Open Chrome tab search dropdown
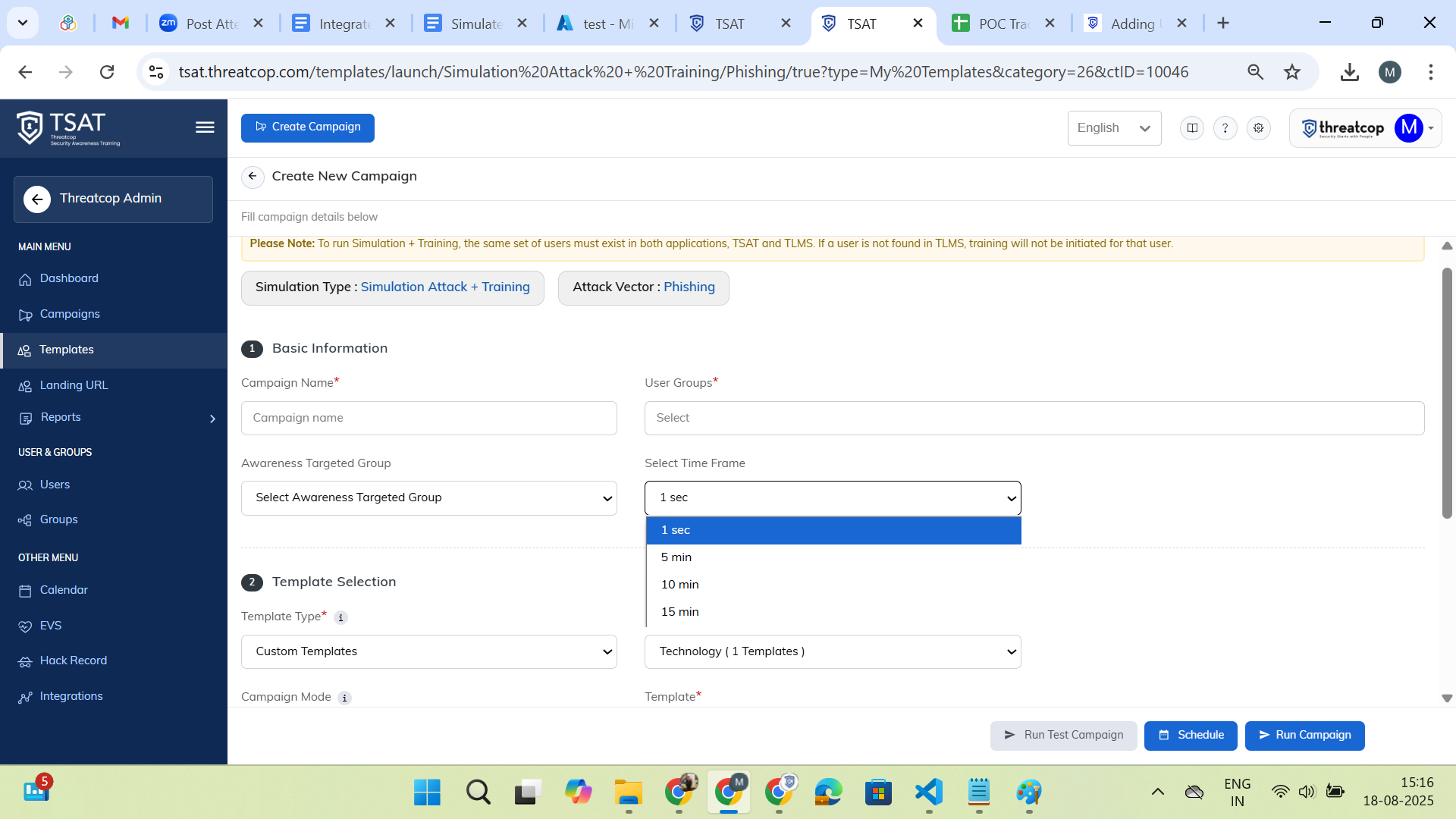The image size is (1456, 819). (x=23, y=24)
